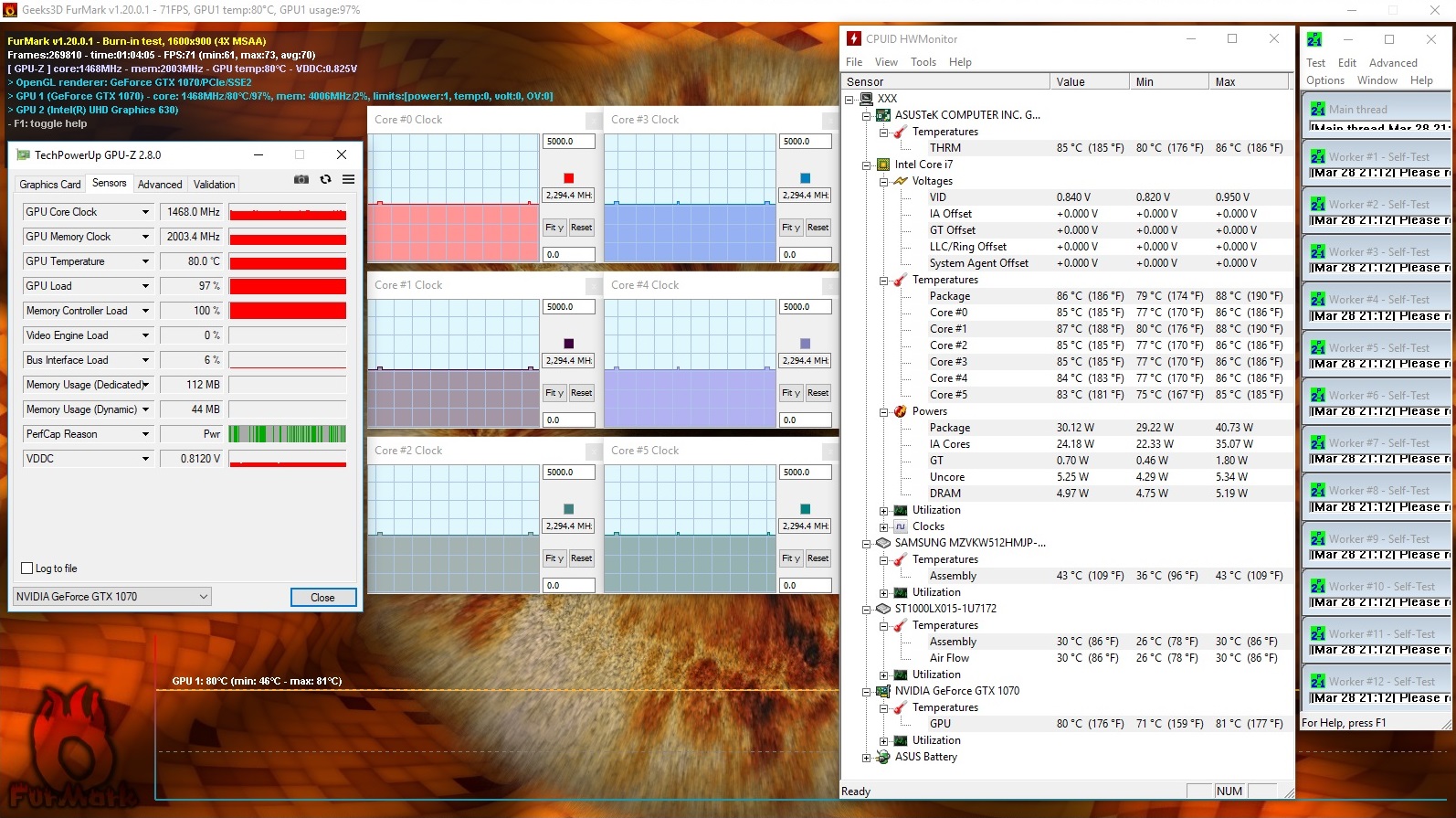Open the File menu in HWMonitor
The image size is (1456, 818).
(x=854, y=62)
